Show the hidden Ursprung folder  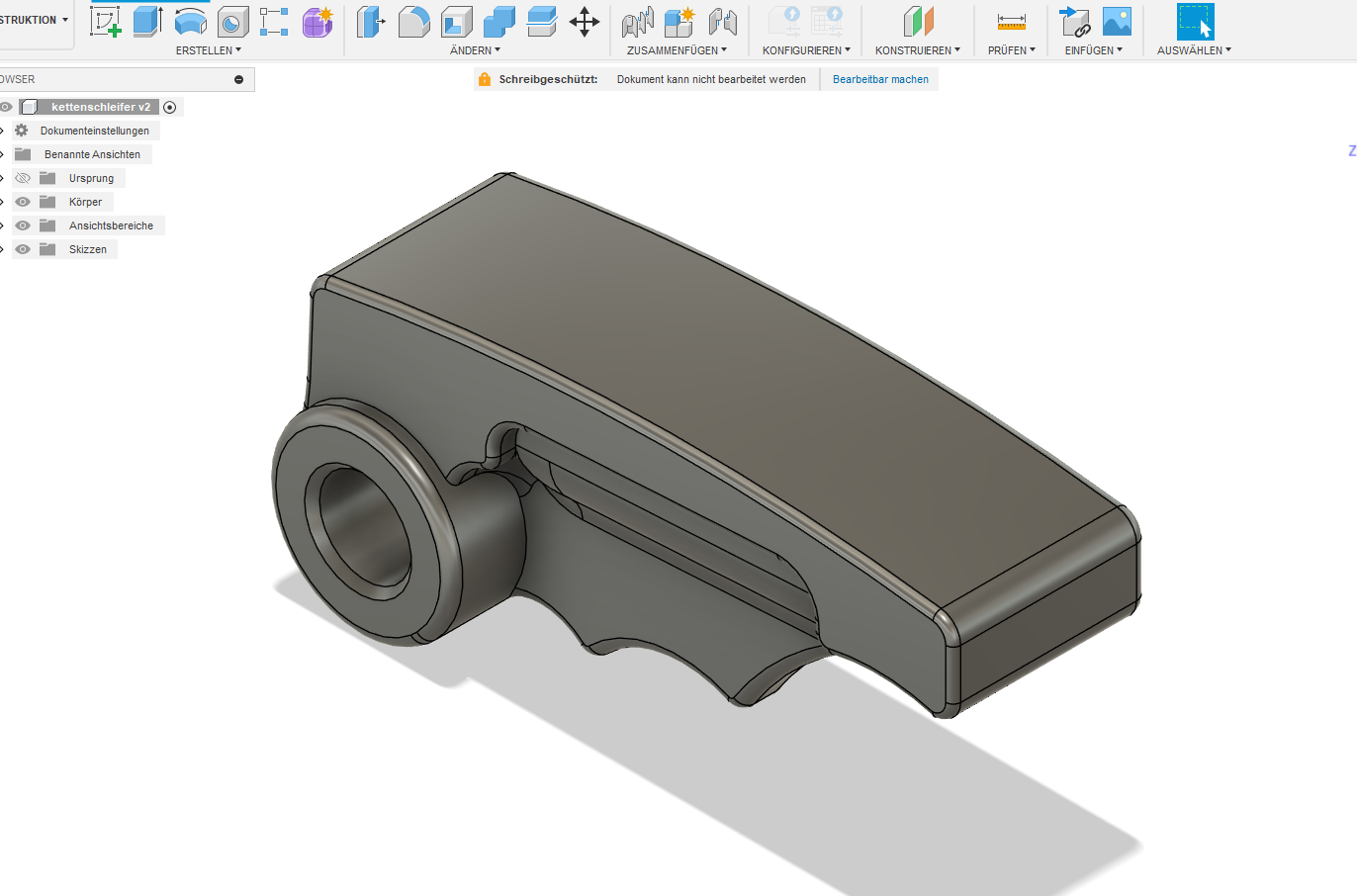point(23,178)
